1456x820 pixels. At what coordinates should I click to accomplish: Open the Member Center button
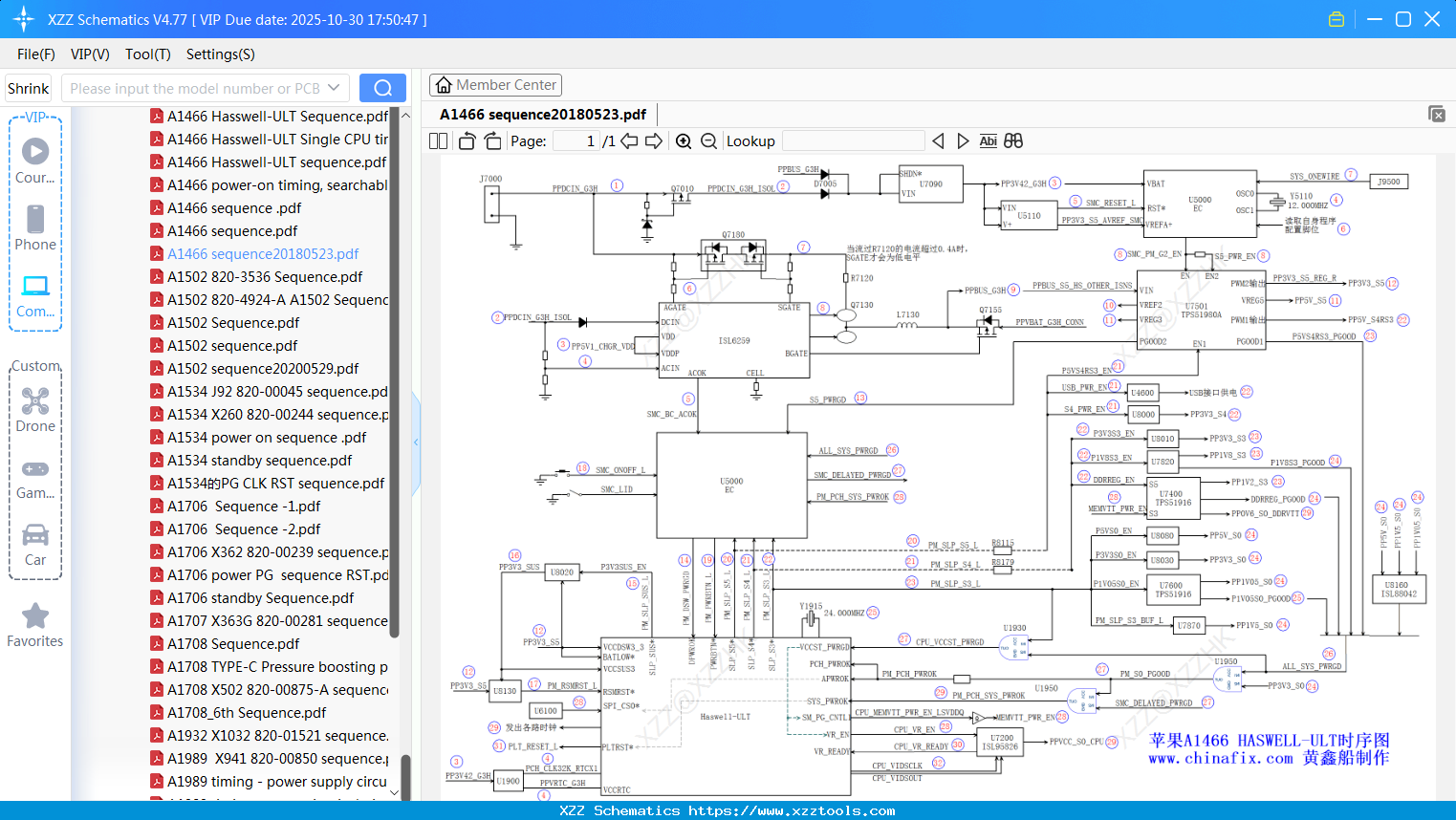click(x=495, y=85)
